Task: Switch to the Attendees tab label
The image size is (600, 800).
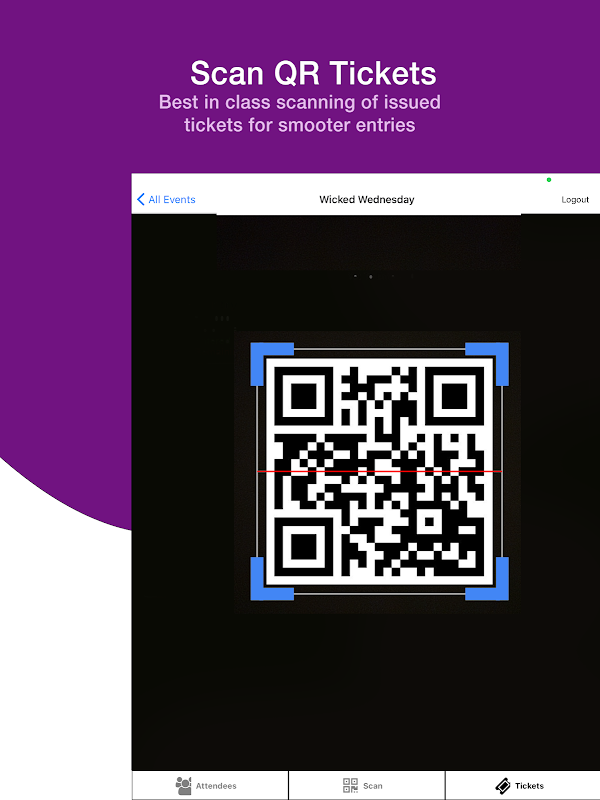Action: (x=216, y=786)
